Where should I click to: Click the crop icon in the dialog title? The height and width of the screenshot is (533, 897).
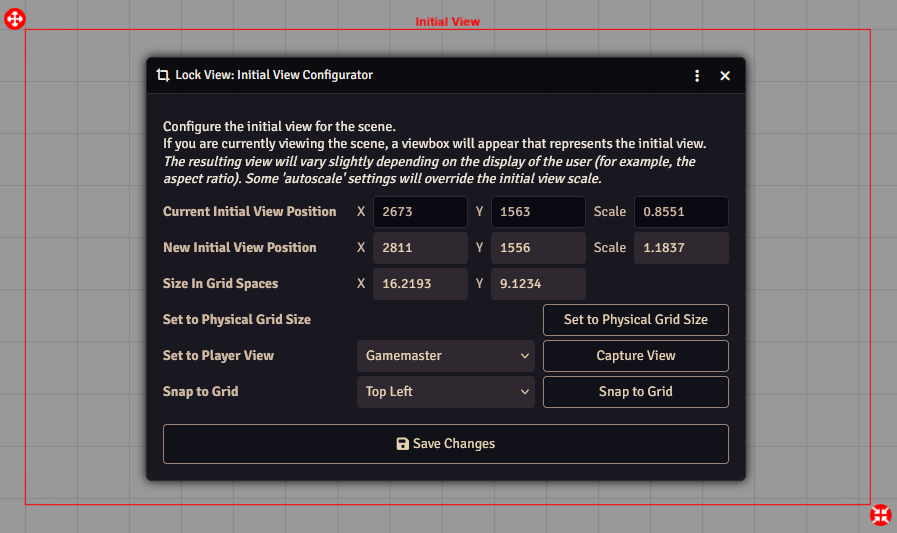coord(163,75)
